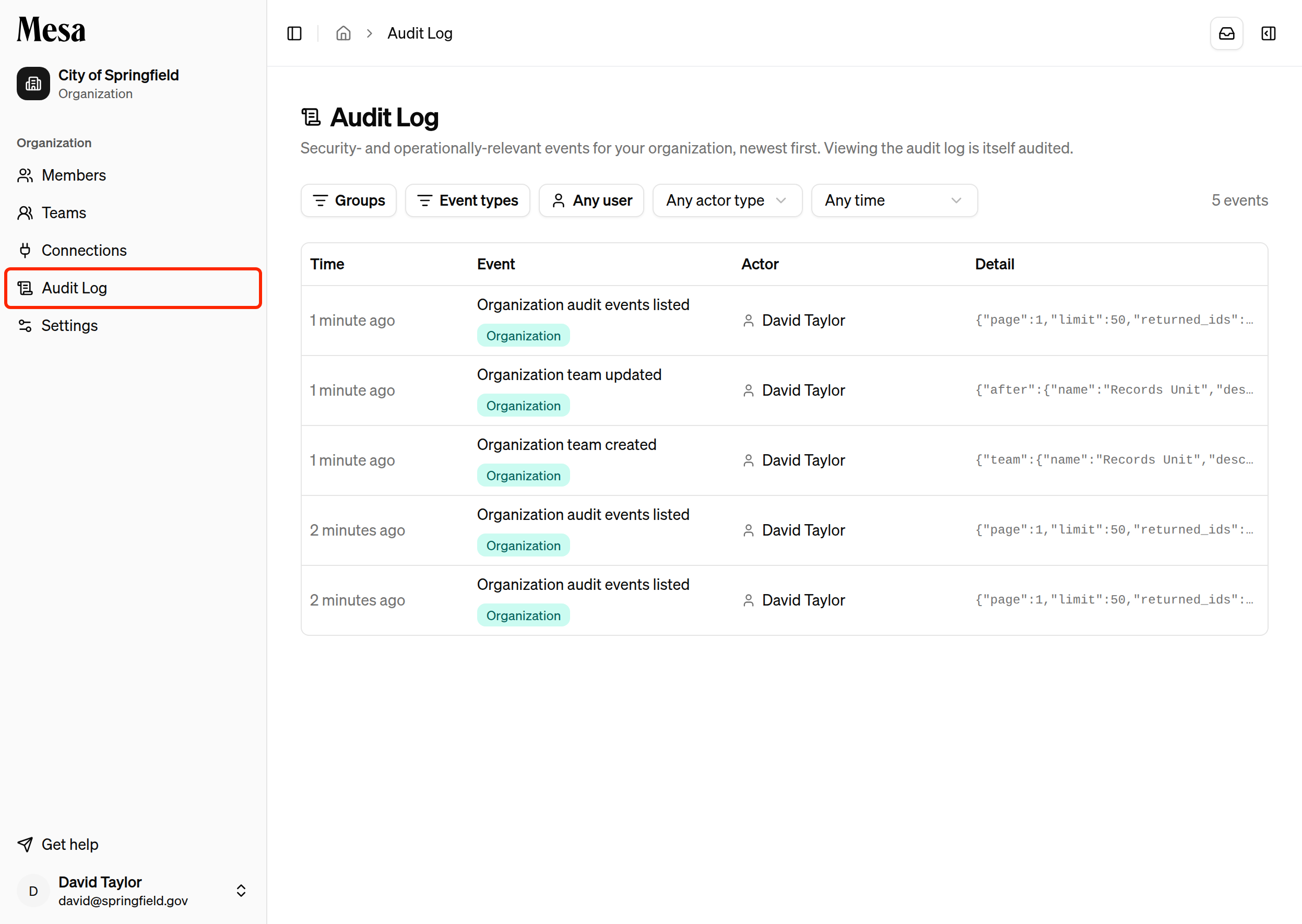This screenshot has width=1302, height=924.
Task: Click the David Taylor avatar circle
Action: pyautogui.click(x=33, y=891)
